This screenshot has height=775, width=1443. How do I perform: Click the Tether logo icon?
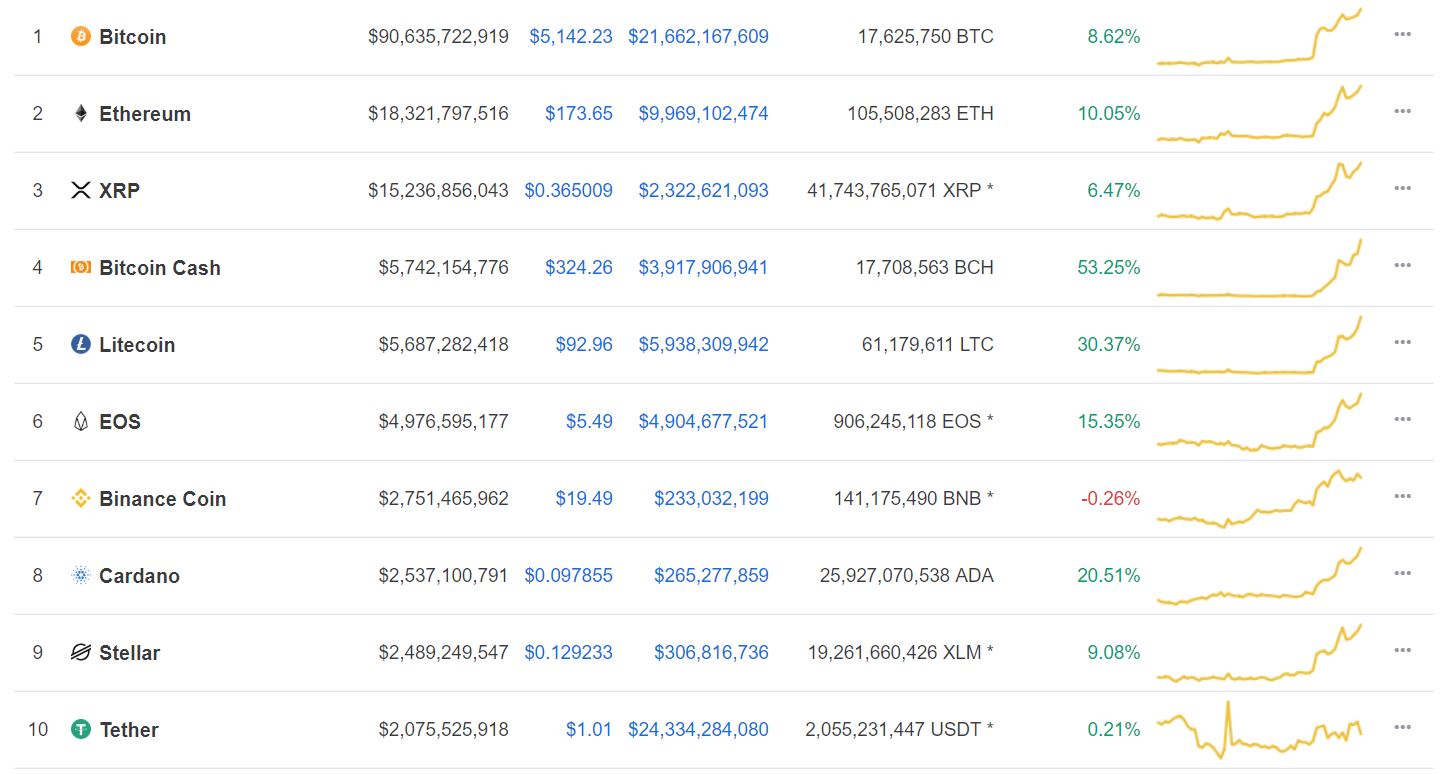(x=81, y=729)
